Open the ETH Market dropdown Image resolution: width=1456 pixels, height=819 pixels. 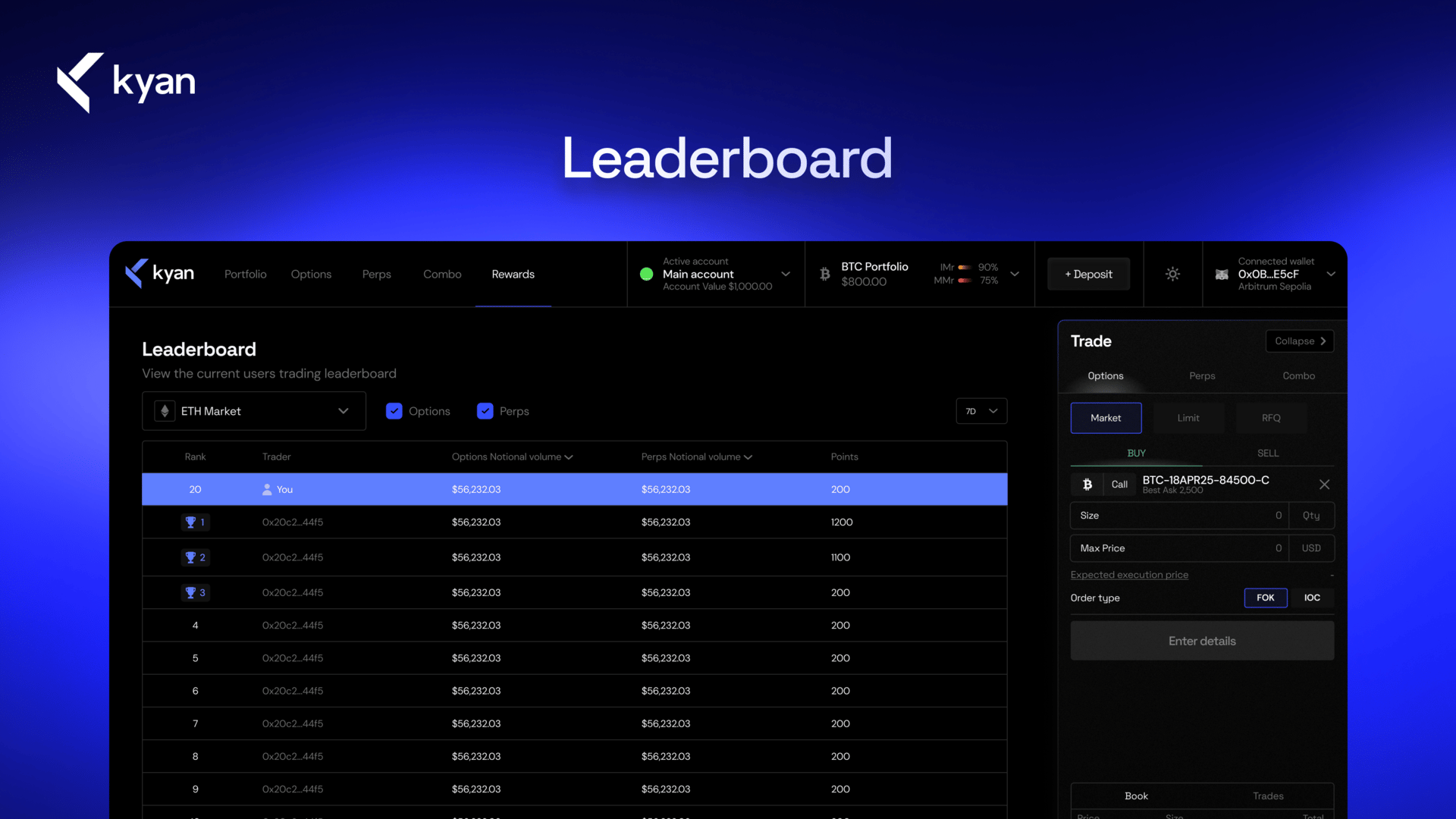point(254,411)
